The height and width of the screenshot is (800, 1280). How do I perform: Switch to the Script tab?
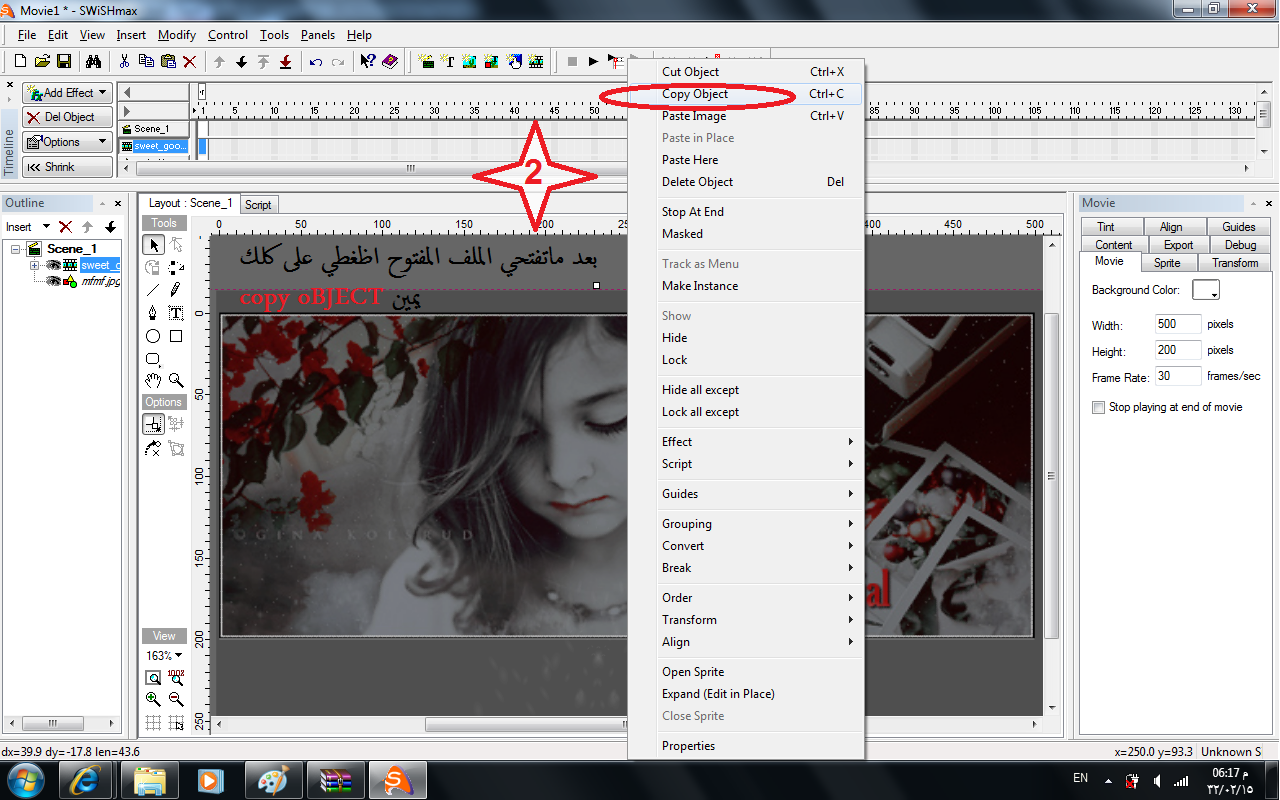[x=258, y=205]
